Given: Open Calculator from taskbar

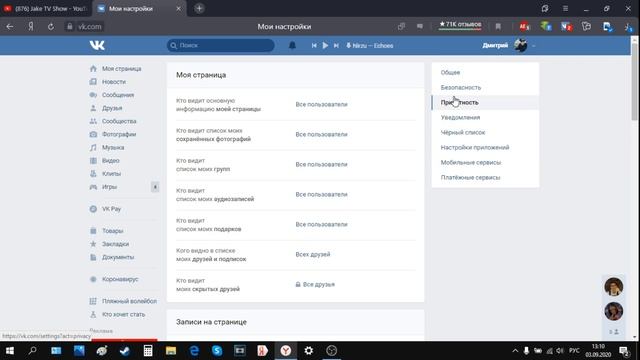Looking at the screenshot, I should click(148, 351).
